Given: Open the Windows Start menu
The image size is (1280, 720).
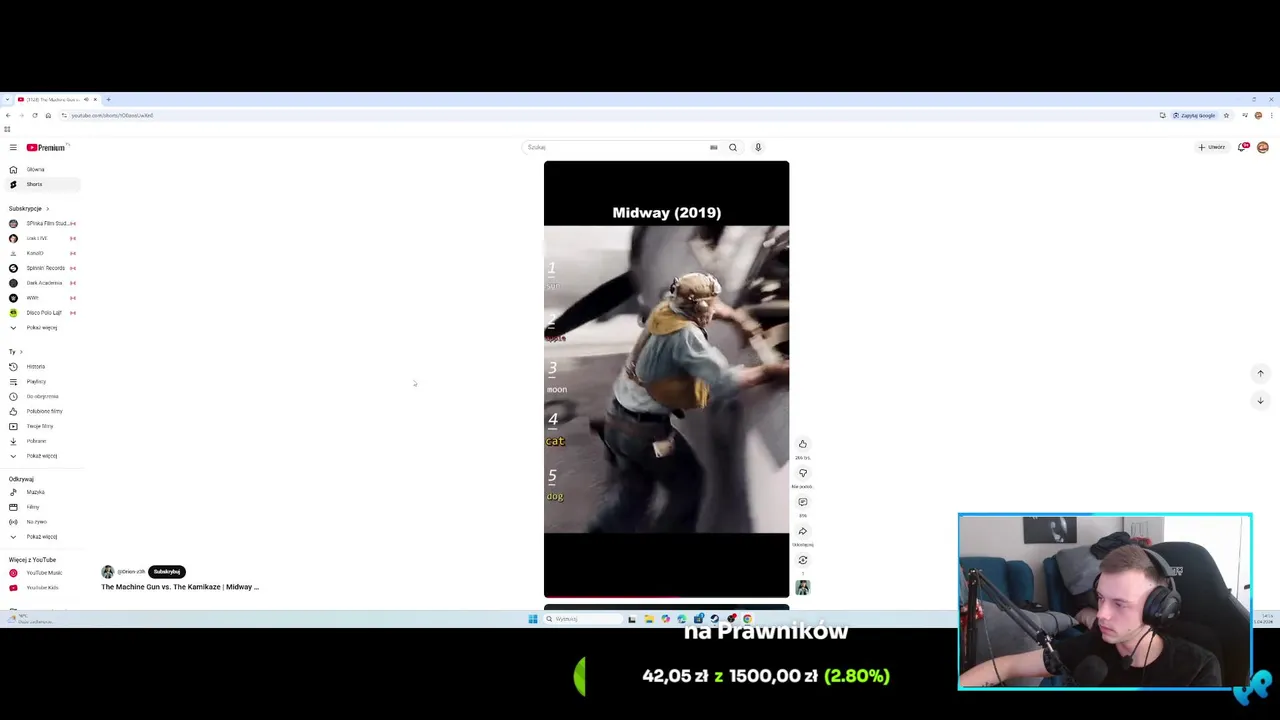Looking at the screenshot, I should [533, 619].
